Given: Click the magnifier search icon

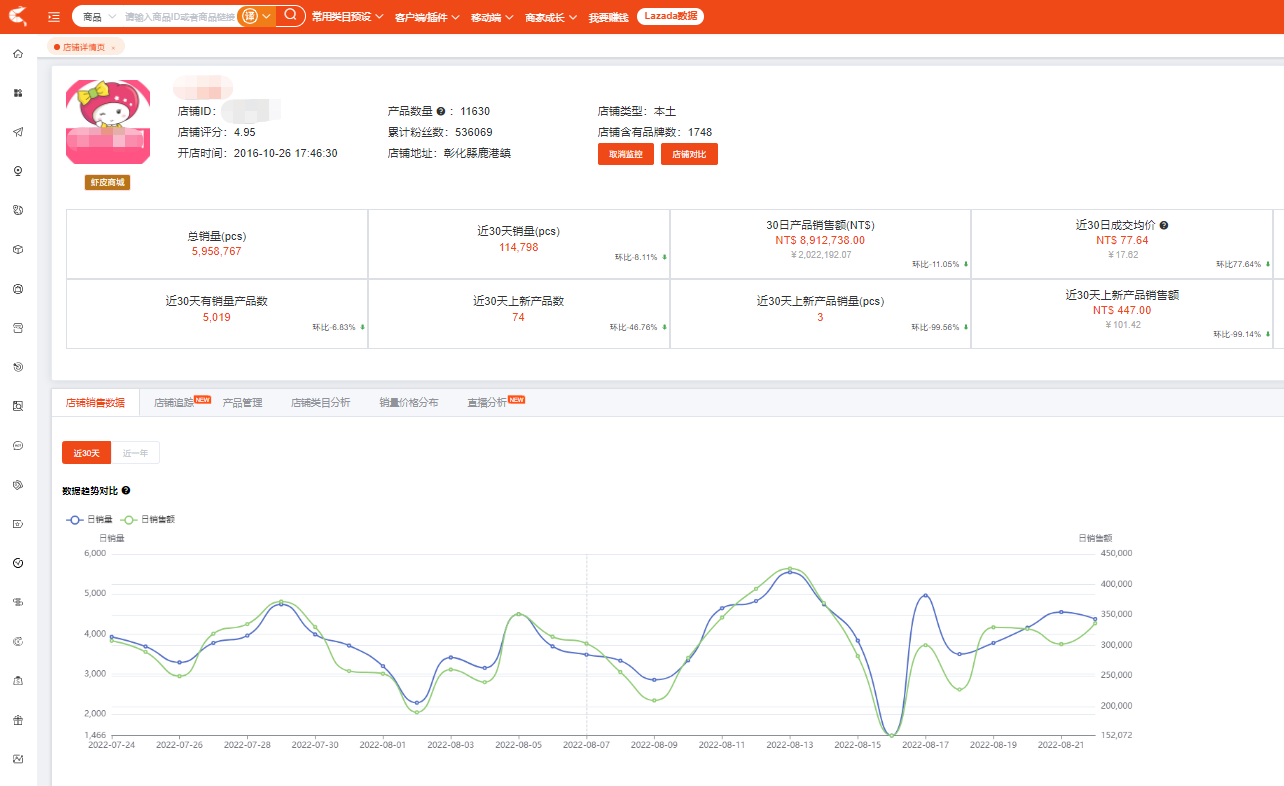Looking at the screenshot, I should pyautogui.click(x=289, y=16).
